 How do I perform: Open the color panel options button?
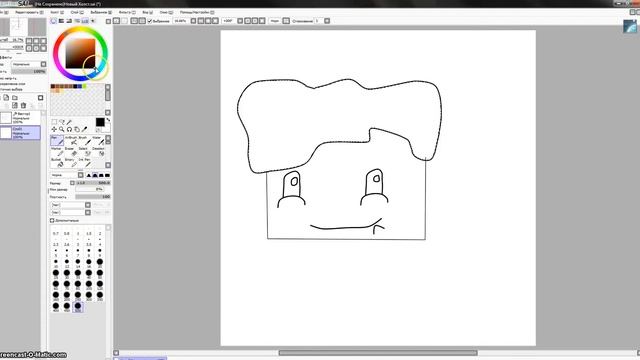[108, 21]
